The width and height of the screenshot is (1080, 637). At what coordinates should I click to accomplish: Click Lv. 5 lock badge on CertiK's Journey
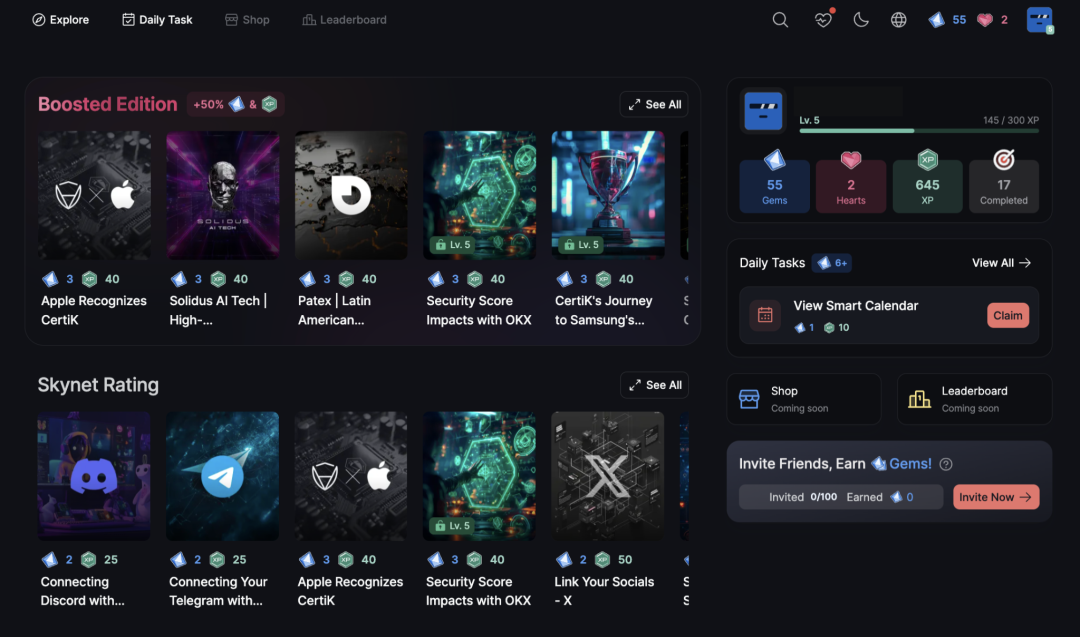click(x=581, y=244)
